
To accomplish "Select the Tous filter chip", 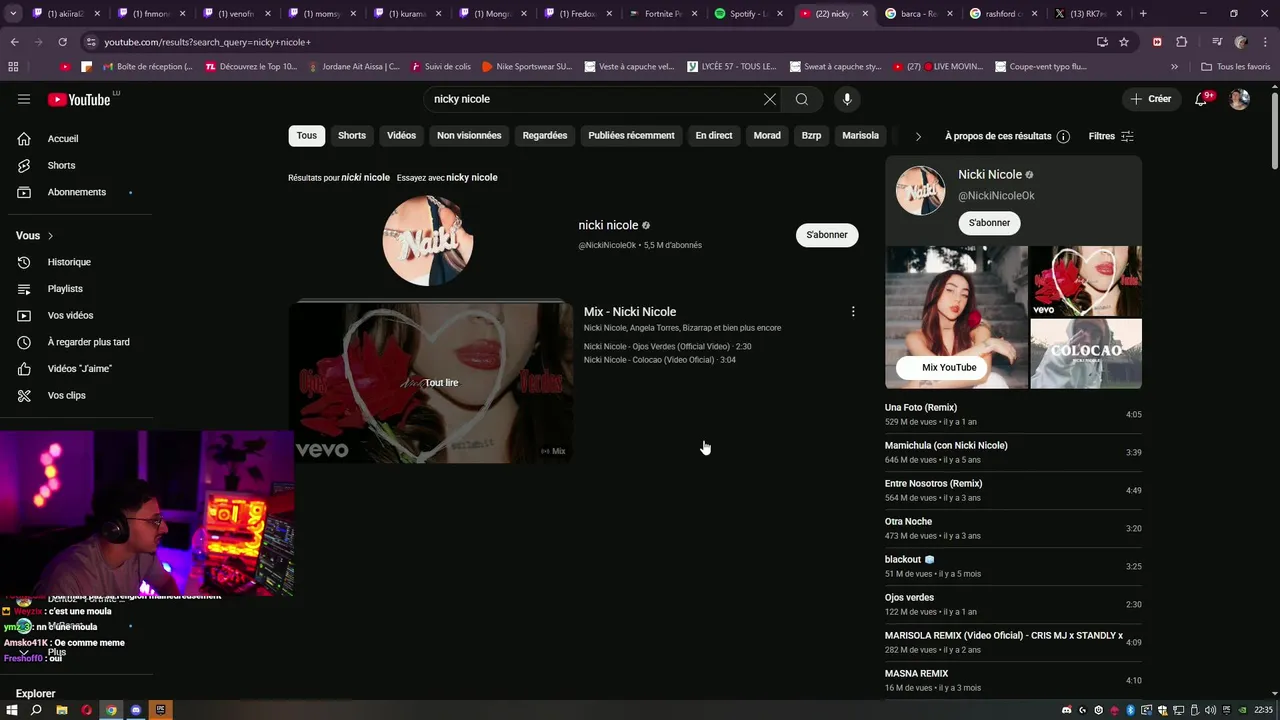I will point(307,136).
